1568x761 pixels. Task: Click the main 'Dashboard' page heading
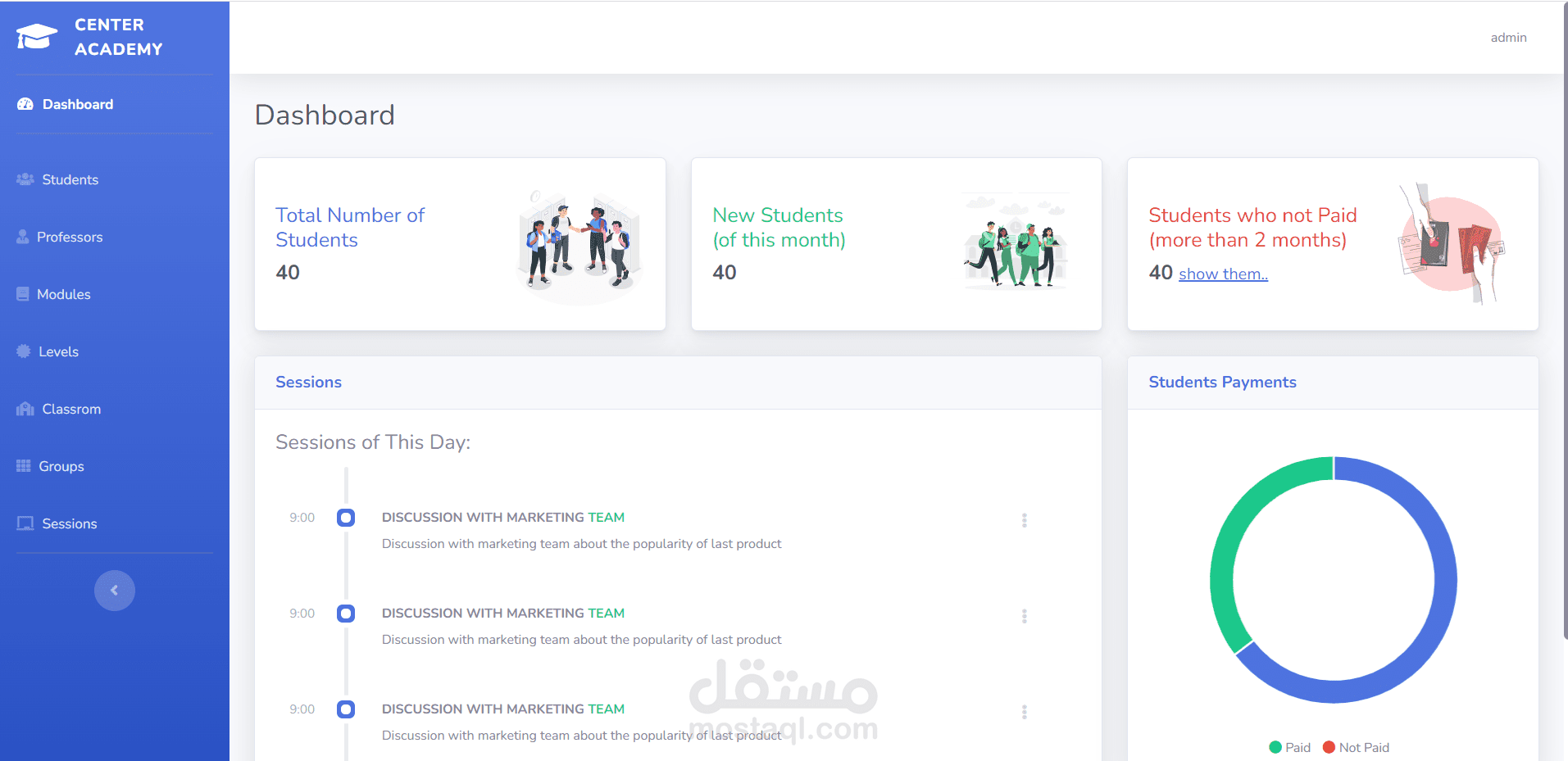click(325, 115)
